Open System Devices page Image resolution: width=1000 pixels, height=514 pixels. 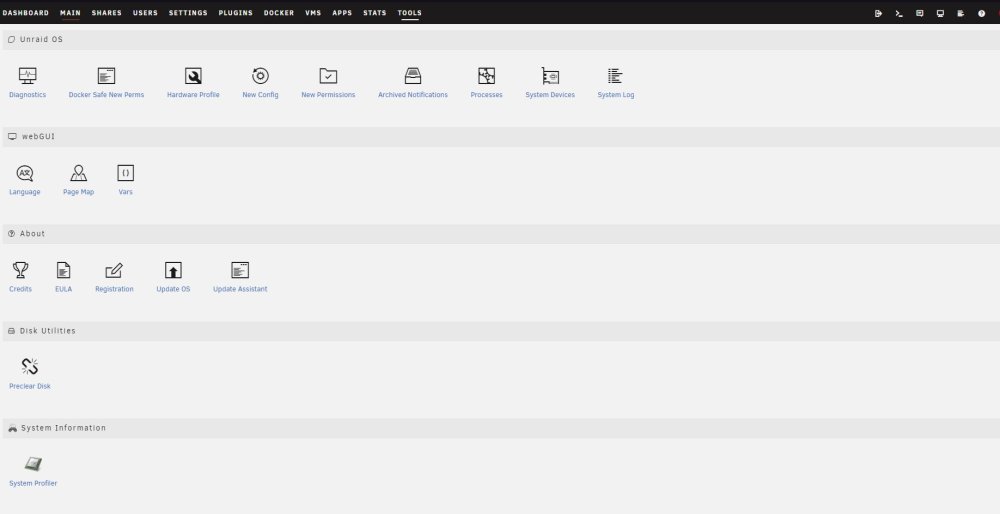[x=550, y=83]
